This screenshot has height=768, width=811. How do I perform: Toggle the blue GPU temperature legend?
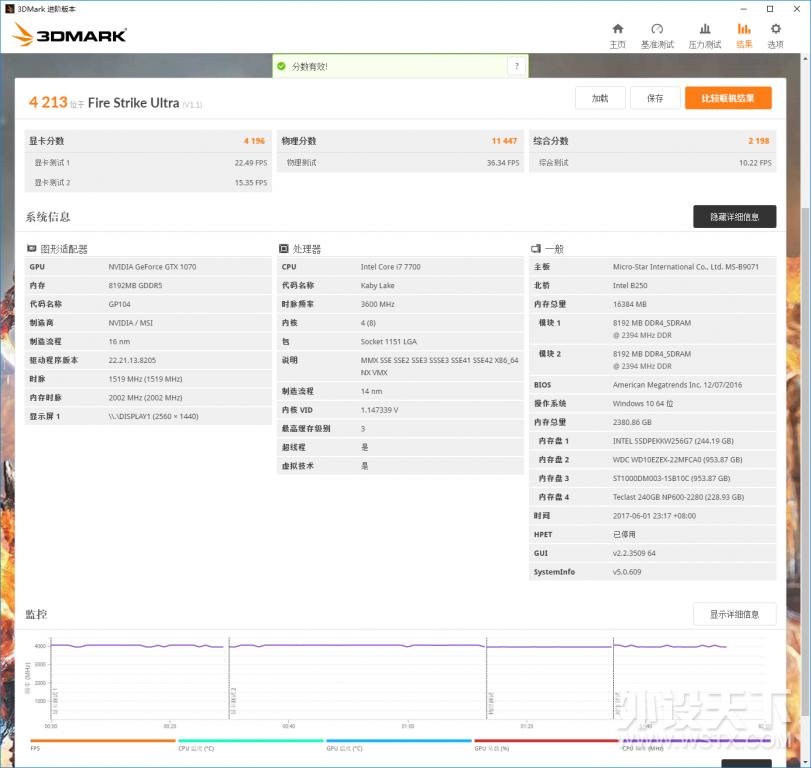pyautogui.click(x=398, y=741)
